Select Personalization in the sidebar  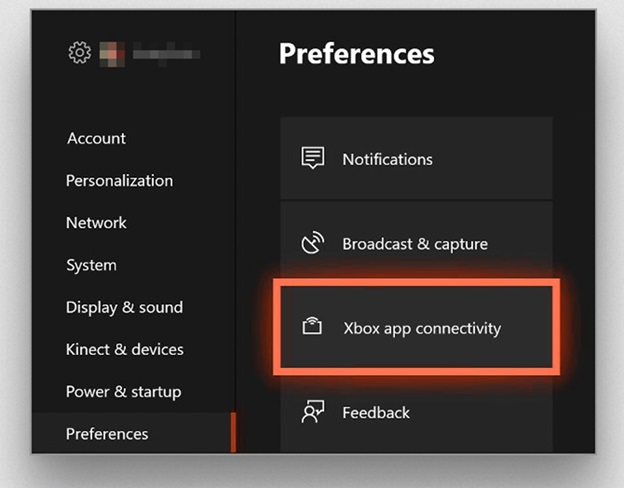tap(119, 181)
